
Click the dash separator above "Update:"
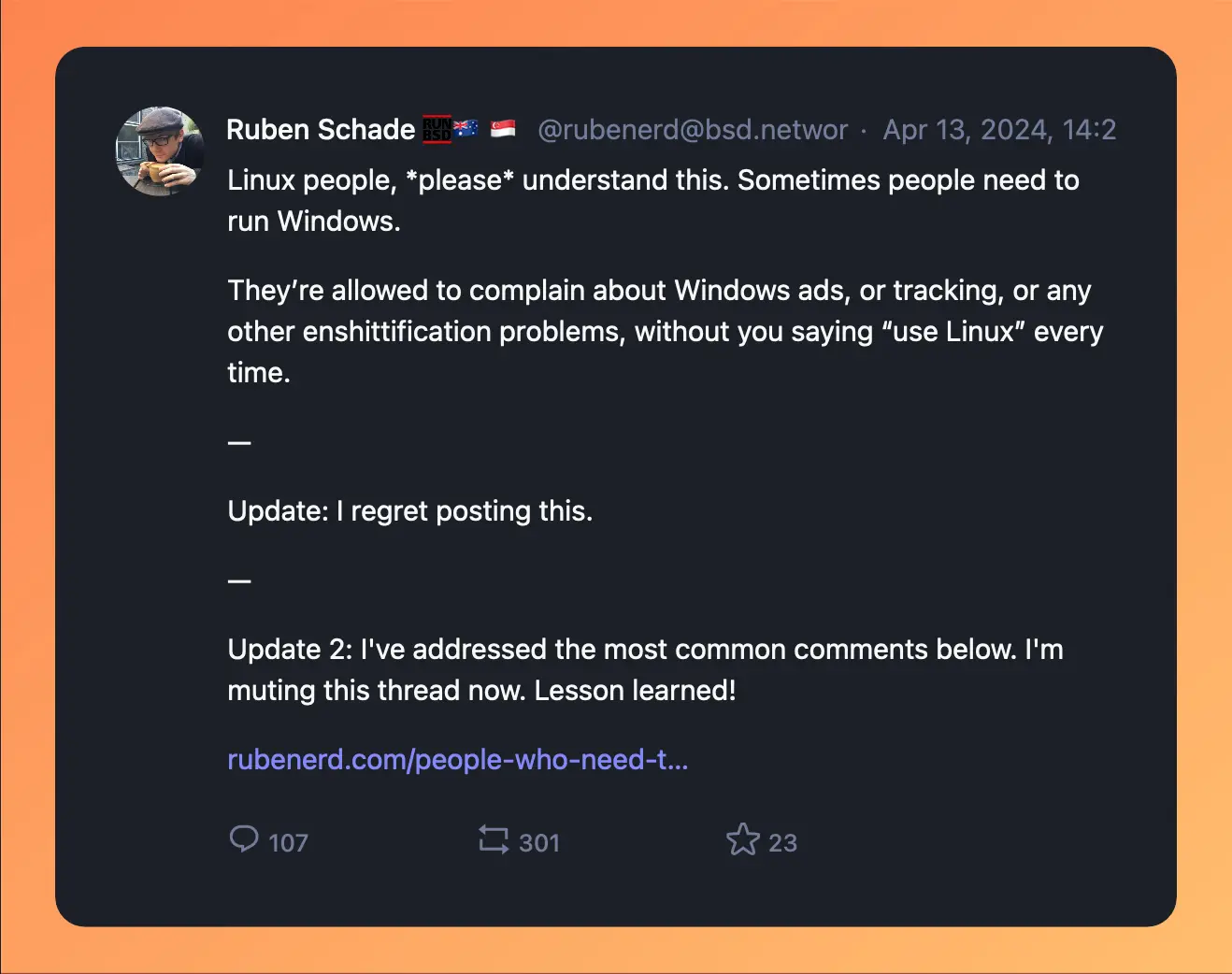pos(239,442)
